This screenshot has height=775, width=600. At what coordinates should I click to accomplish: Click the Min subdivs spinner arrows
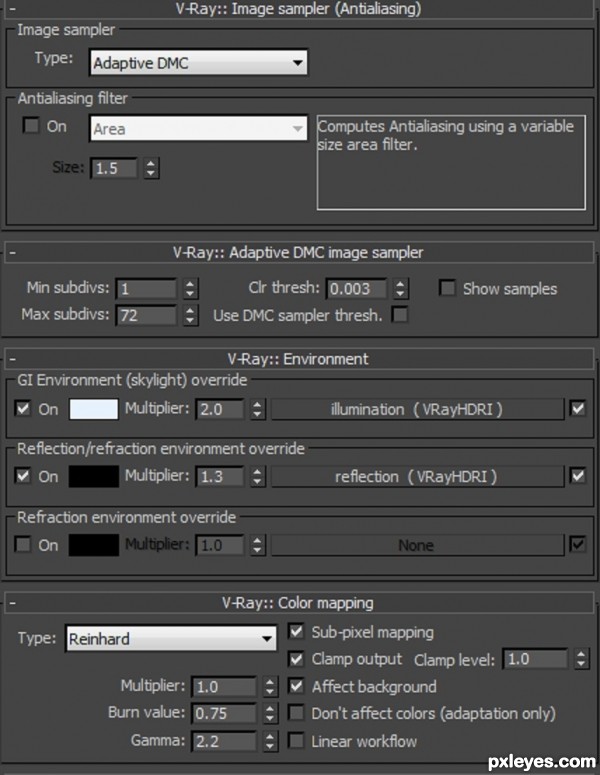tap(190, 289)
